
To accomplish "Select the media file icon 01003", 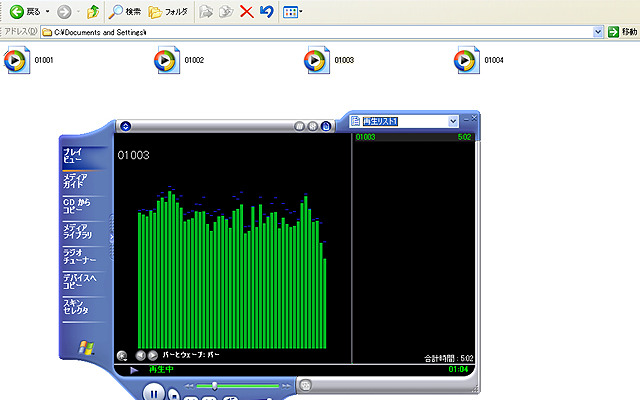I will pyautogui.click(x=316, y=60).
